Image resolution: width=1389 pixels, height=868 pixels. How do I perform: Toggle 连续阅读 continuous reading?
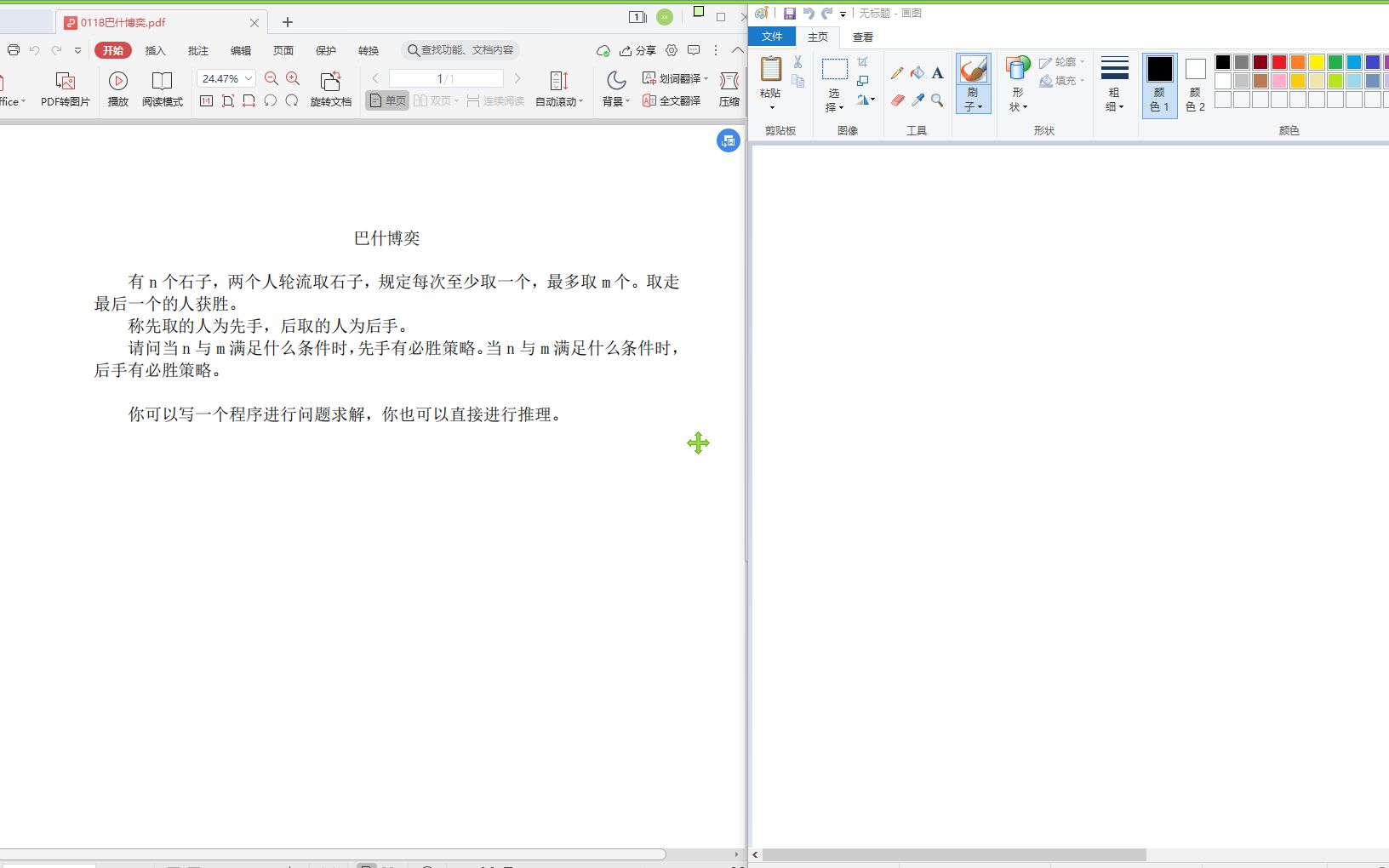click(495, 100)
